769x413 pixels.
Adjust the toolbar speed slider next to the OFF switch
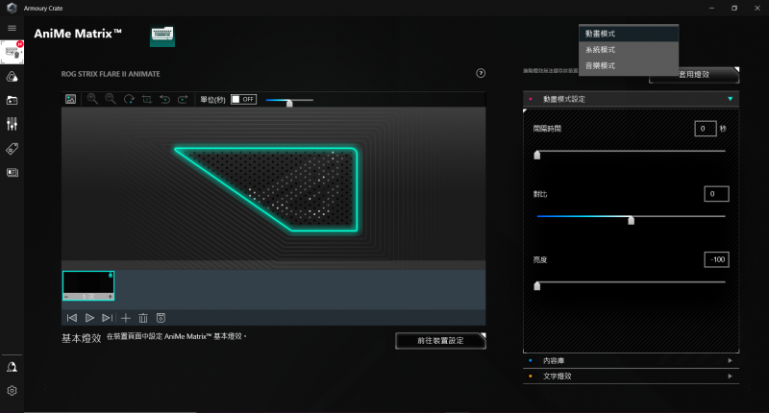coord(289,101)
